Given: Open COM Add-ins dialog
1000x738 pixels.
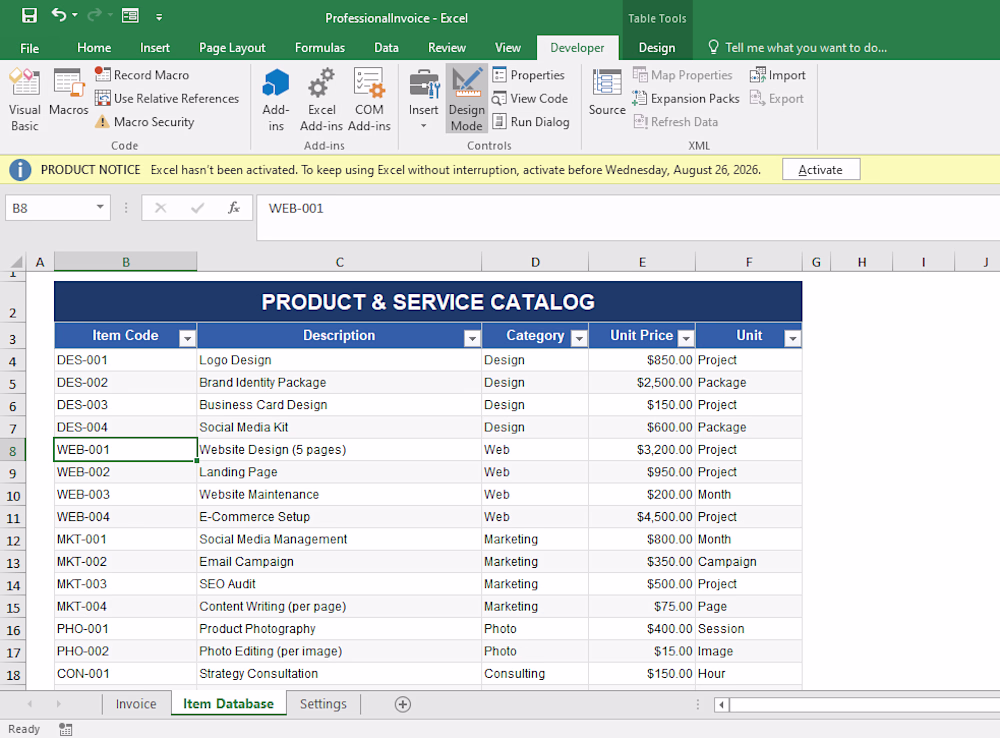Looking at the screenshot, I should (x=369, y=100).
